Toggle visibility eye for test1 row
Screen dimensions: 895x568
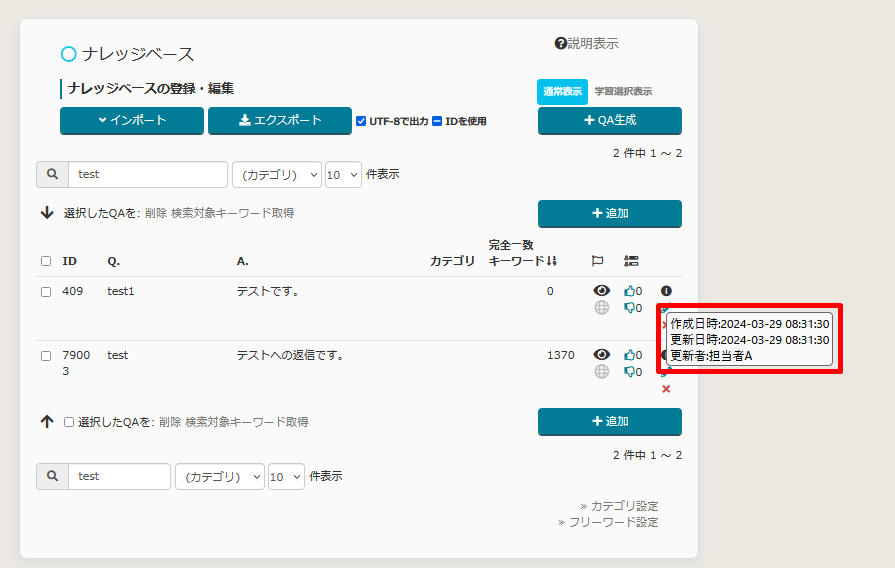coord(601,291)
